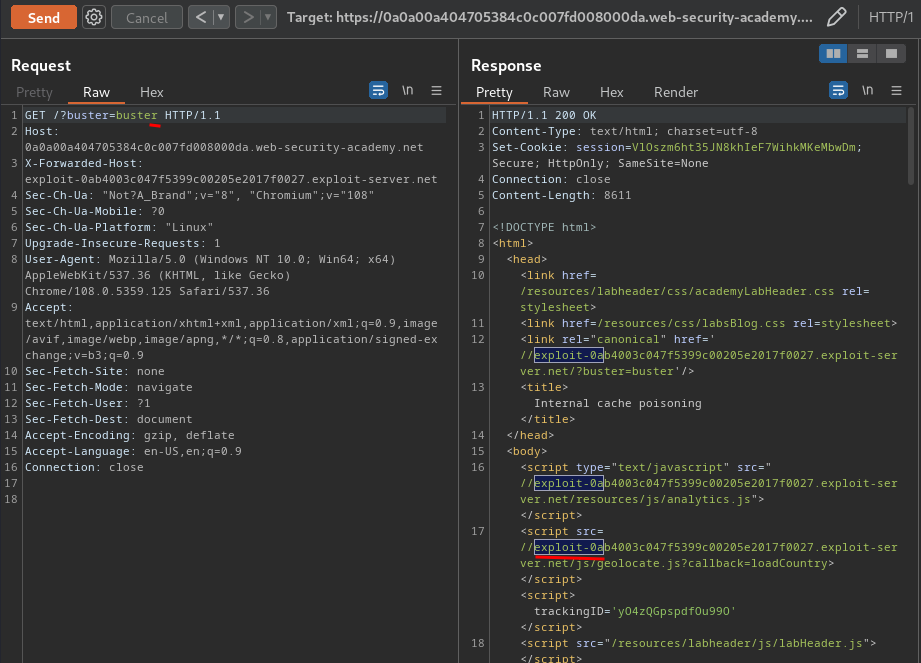Click the Target URL text
Viewport: 921px width, 663px height.
(550, 18)
